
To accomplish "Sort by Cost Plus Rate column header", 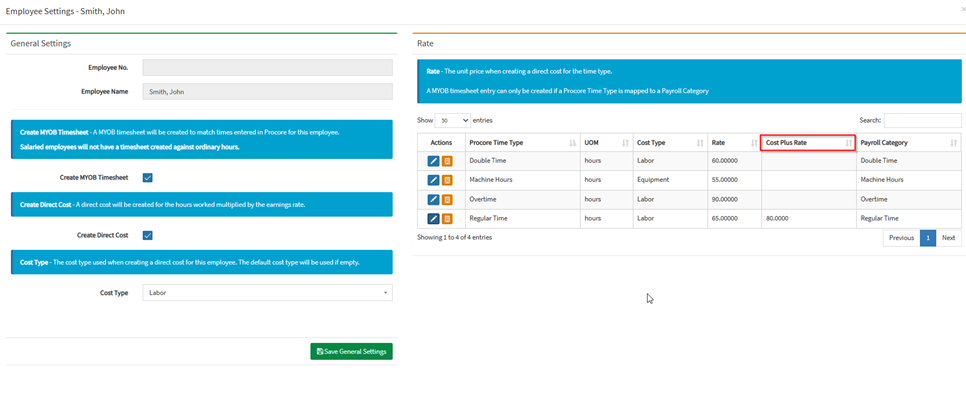I will pos(808,142).
